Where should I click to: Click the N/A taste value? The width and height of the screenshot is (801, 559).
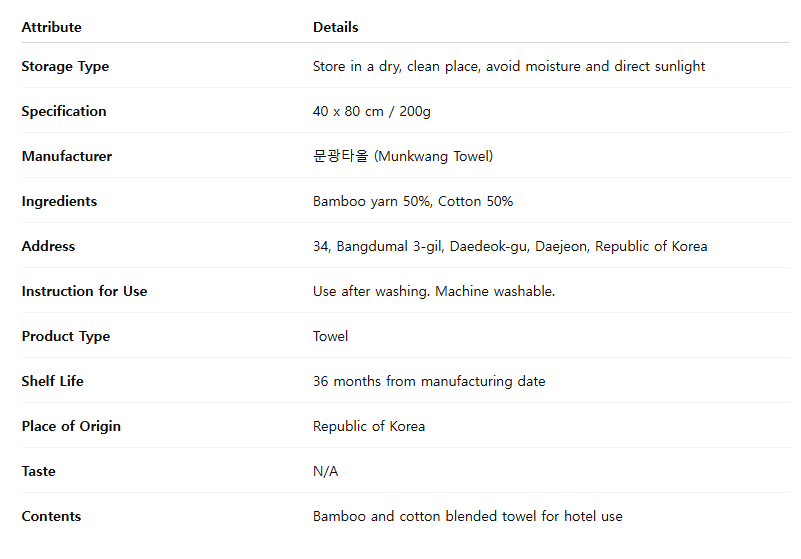pos(325,471)
